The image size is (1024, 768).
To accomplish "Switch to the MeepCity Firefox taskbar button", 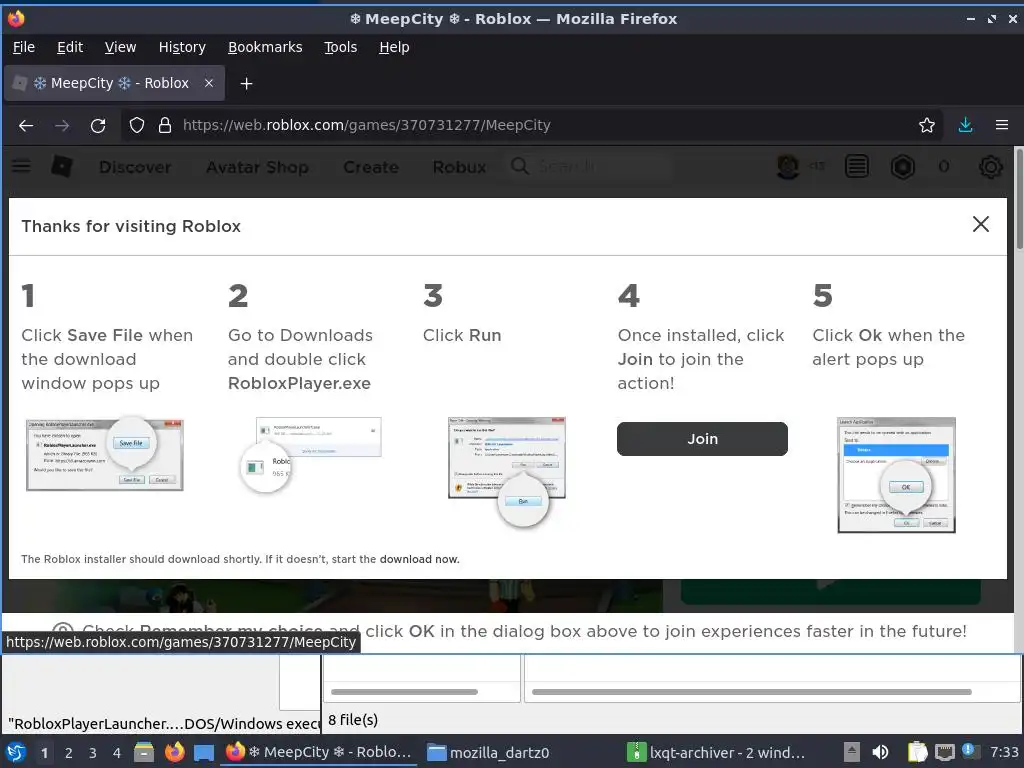I will tap(319, 752).
